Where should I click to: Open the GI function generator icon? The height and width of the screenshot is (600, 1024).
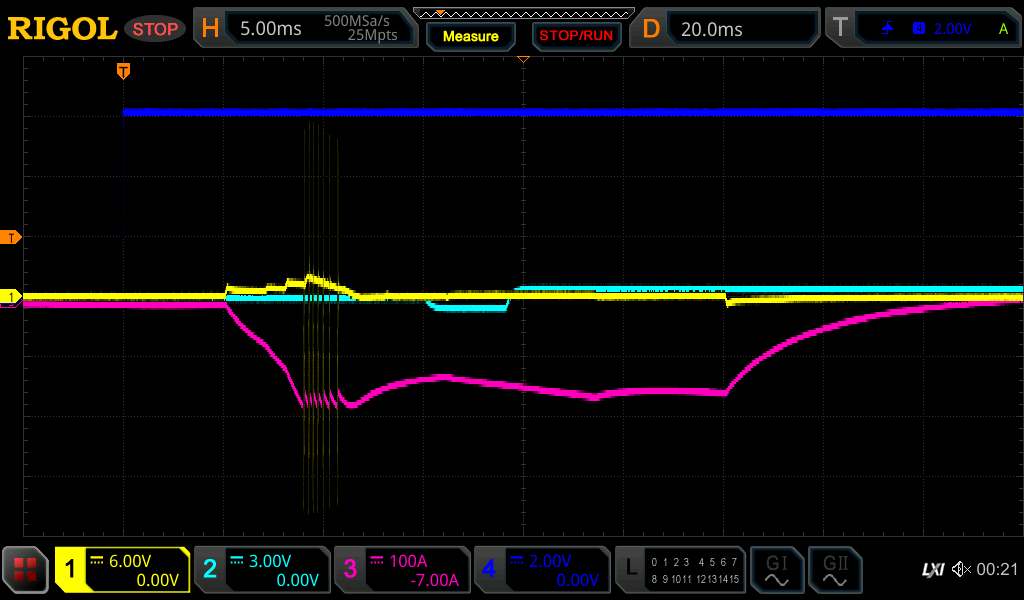776,570
